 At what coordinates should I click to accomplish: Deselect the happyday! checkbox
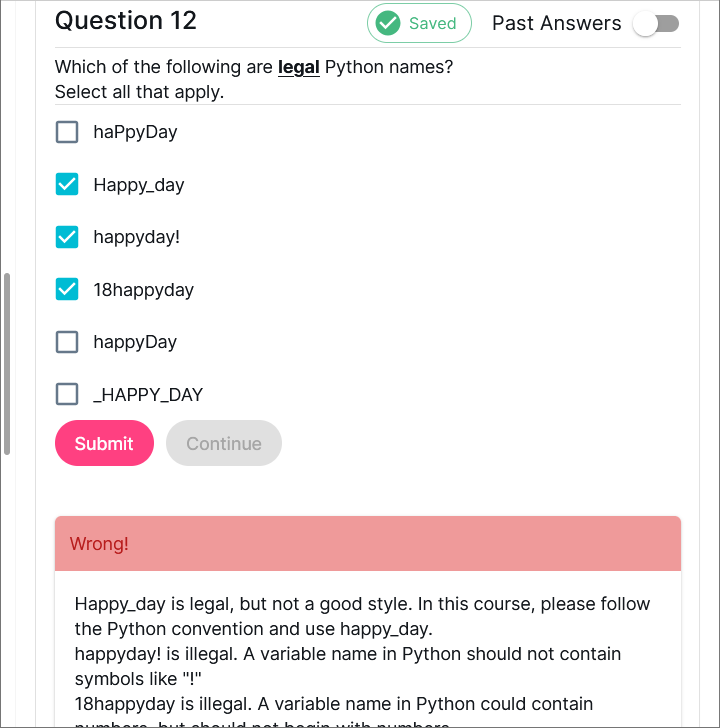point(67,237)
